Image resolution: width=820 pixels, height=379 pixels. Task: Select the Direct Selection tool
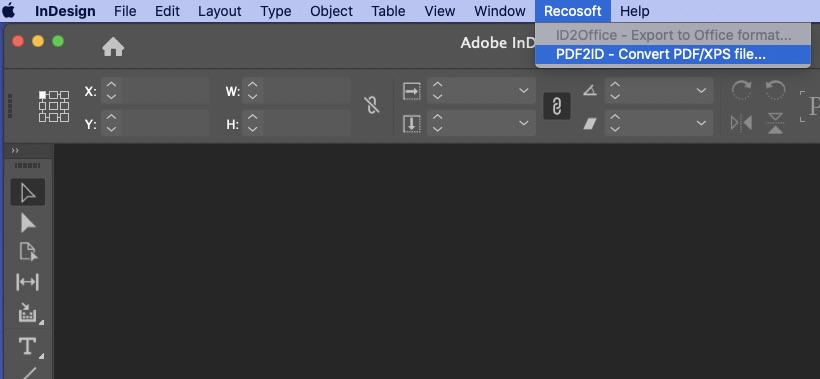tap(28, 223)
